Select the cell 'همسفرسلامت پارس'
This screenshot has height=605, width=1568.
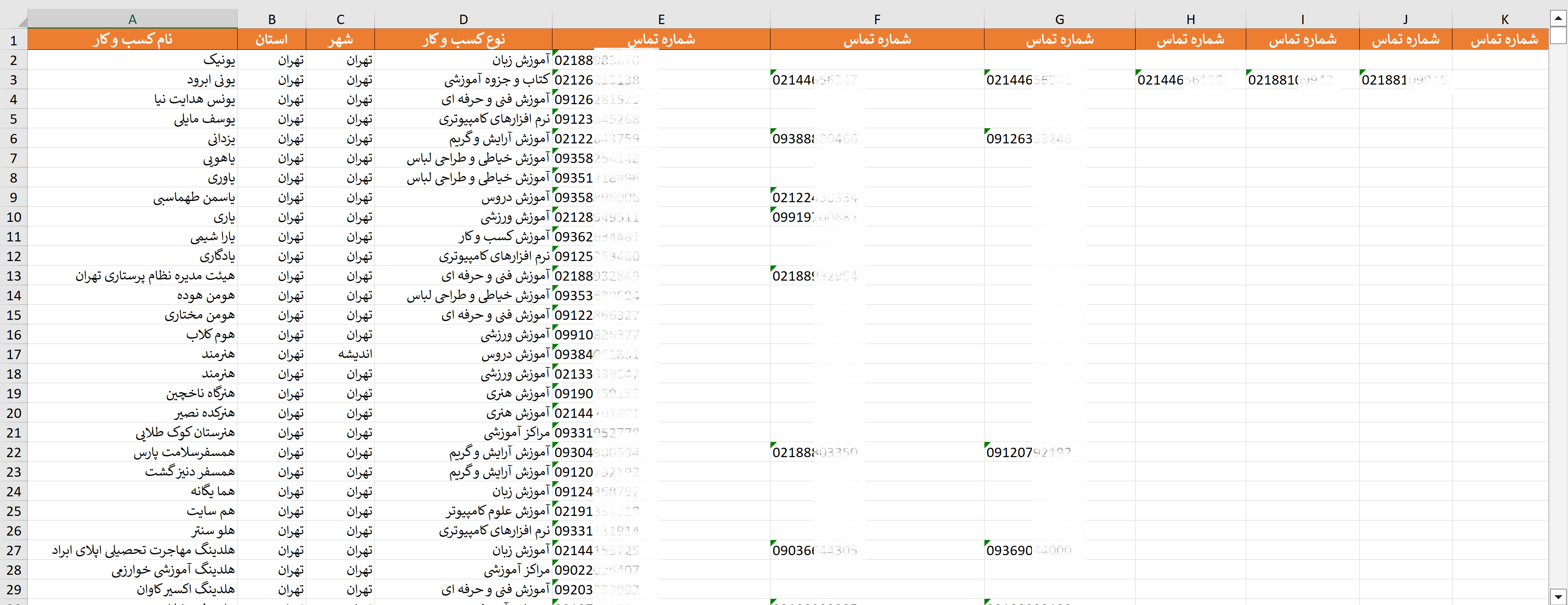(x=132, y=452)
